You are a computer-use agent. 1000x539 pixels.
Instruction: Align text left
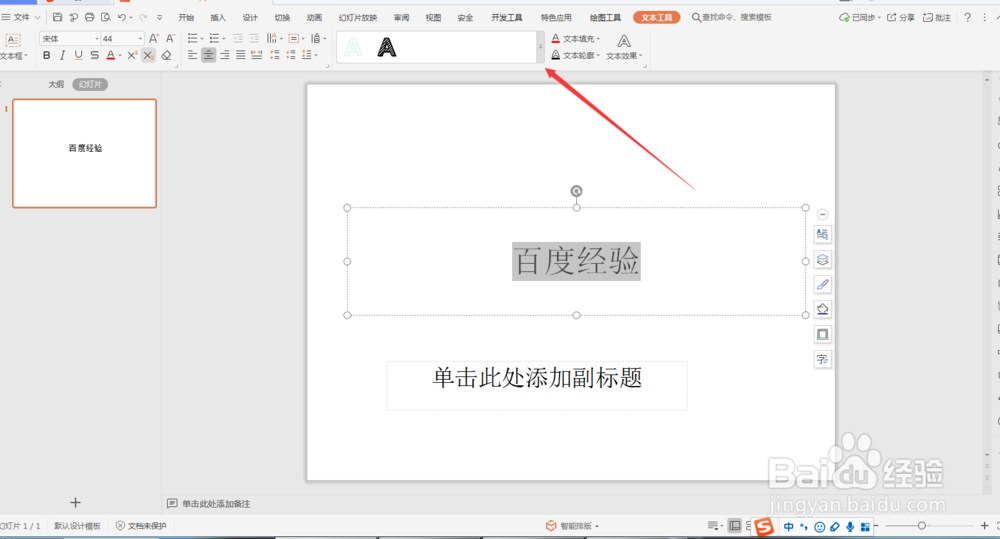pos(193,55)
